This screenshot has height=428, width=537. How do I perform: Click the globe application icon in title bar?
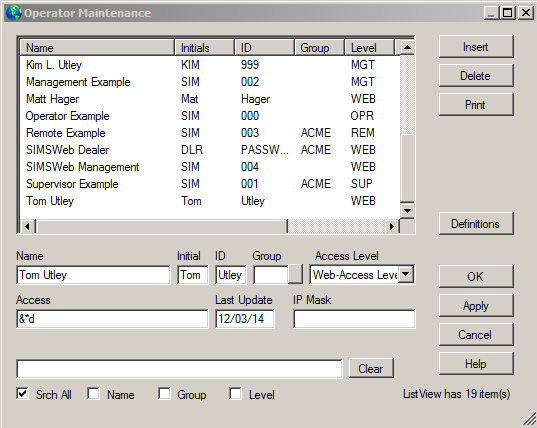(14, 13)
